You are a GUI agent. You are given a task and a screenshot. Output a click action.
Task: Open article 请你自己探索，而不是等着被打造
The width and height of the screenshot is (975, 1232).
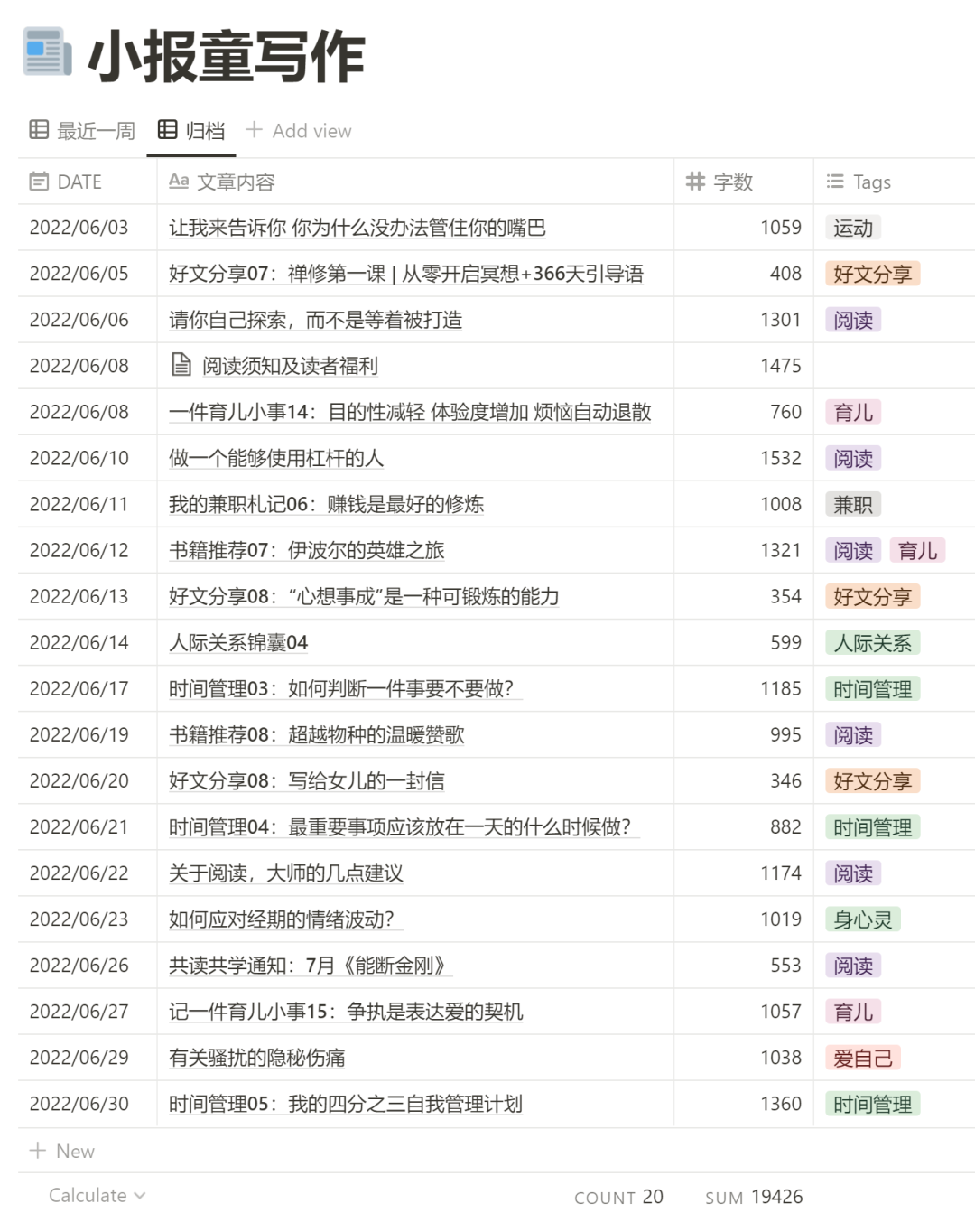tap(315, 320)
